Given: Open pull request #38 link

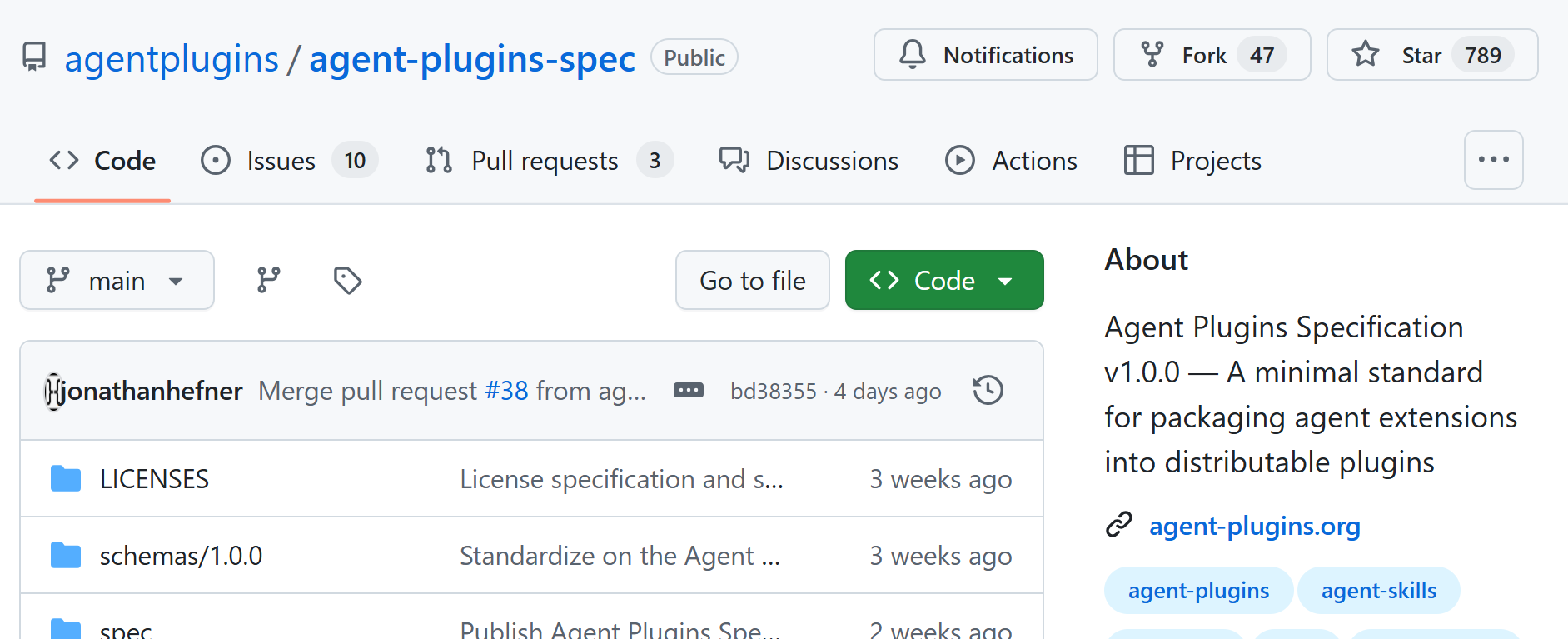Looking at the screenshot, I should pos(506,391).
